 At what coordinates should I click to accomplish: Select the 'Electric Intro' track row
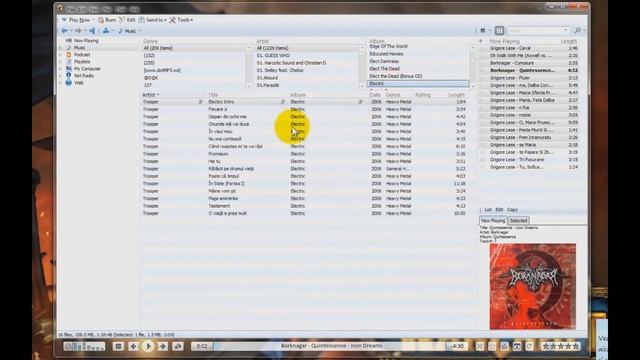304,102
